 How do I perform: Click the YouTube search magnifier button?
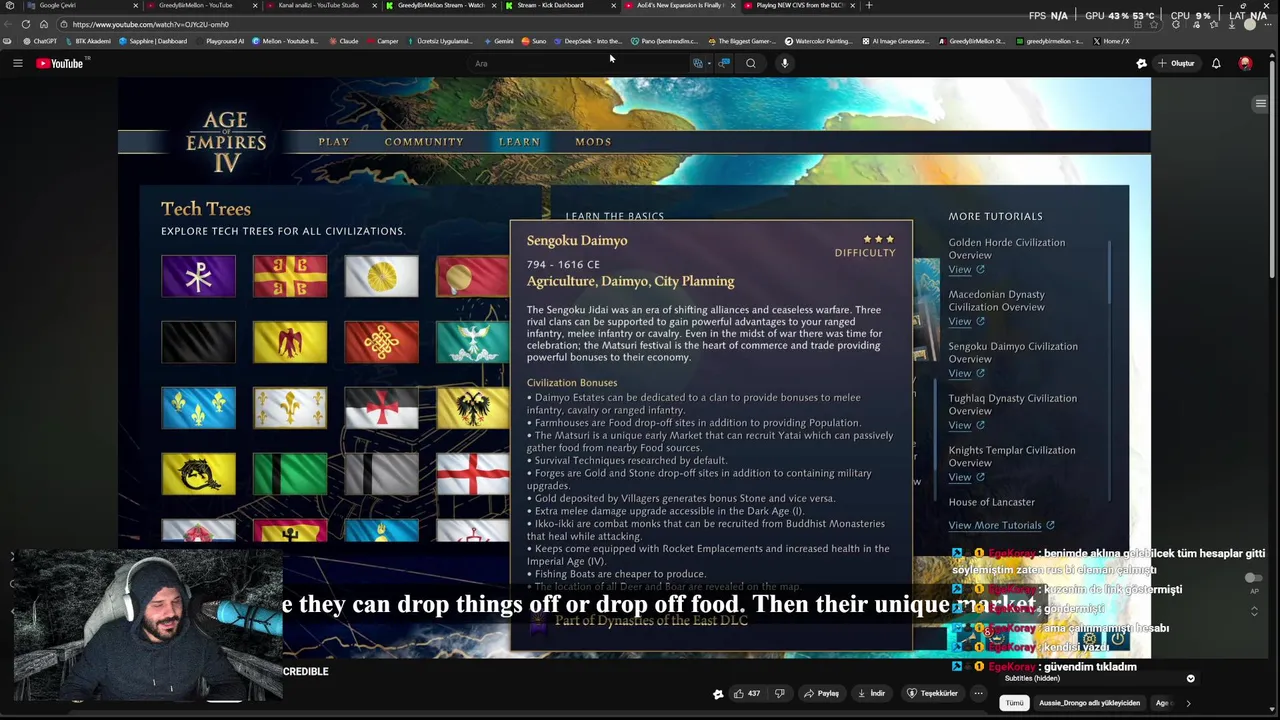pos(751,63)
